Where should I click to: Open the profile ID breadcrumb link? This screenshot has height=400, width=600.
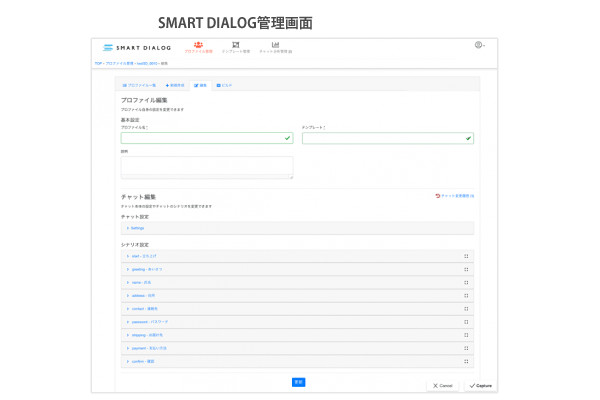(147, 64)
